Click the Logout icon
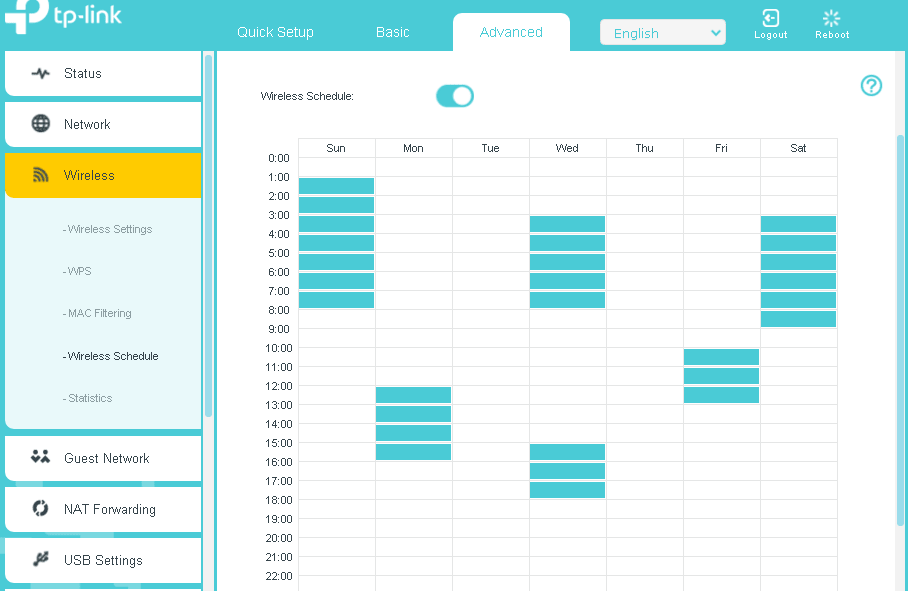Screen dimensions: 908x591 770,19
